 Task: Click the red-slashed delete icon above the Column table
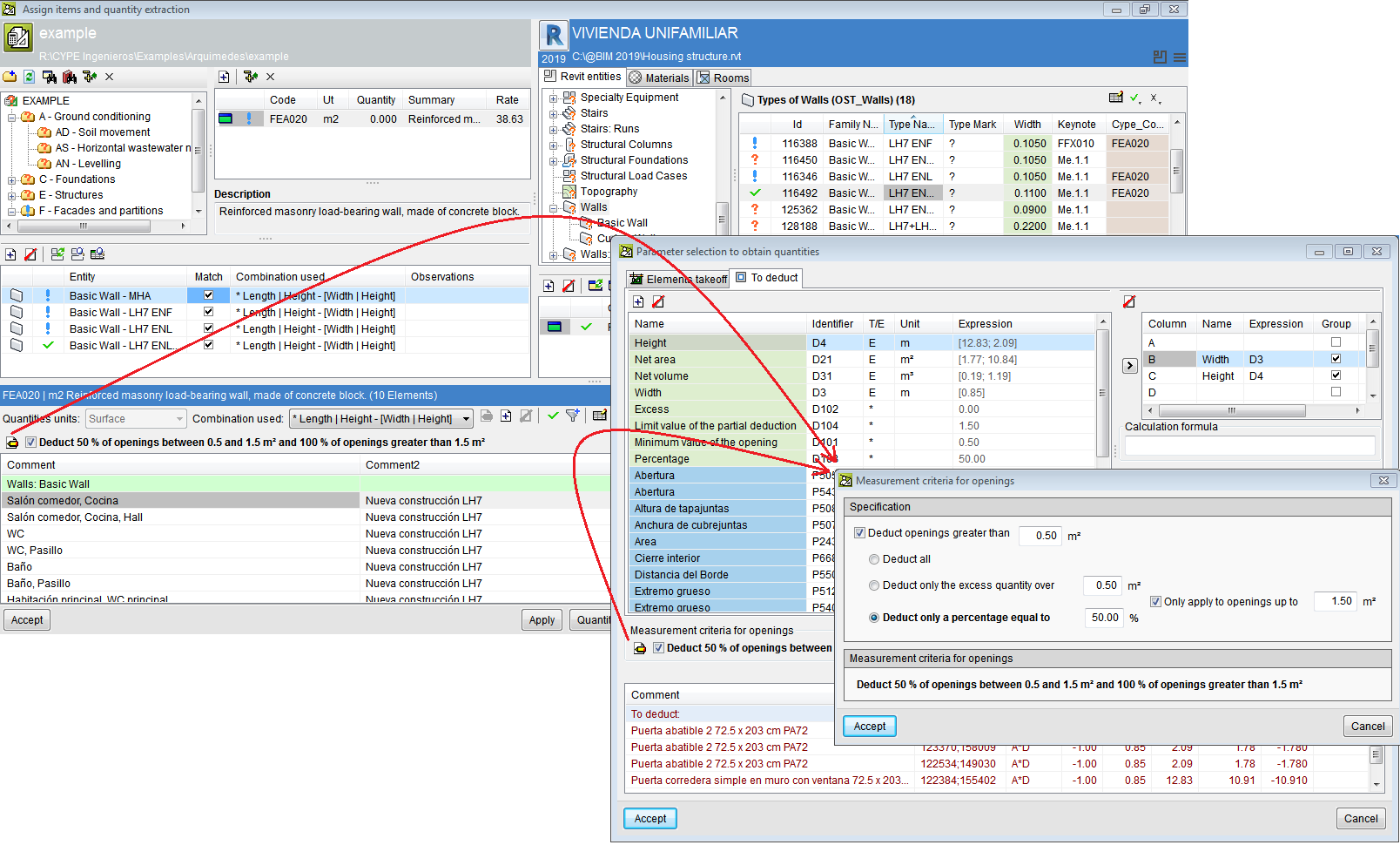(1129, 301)
